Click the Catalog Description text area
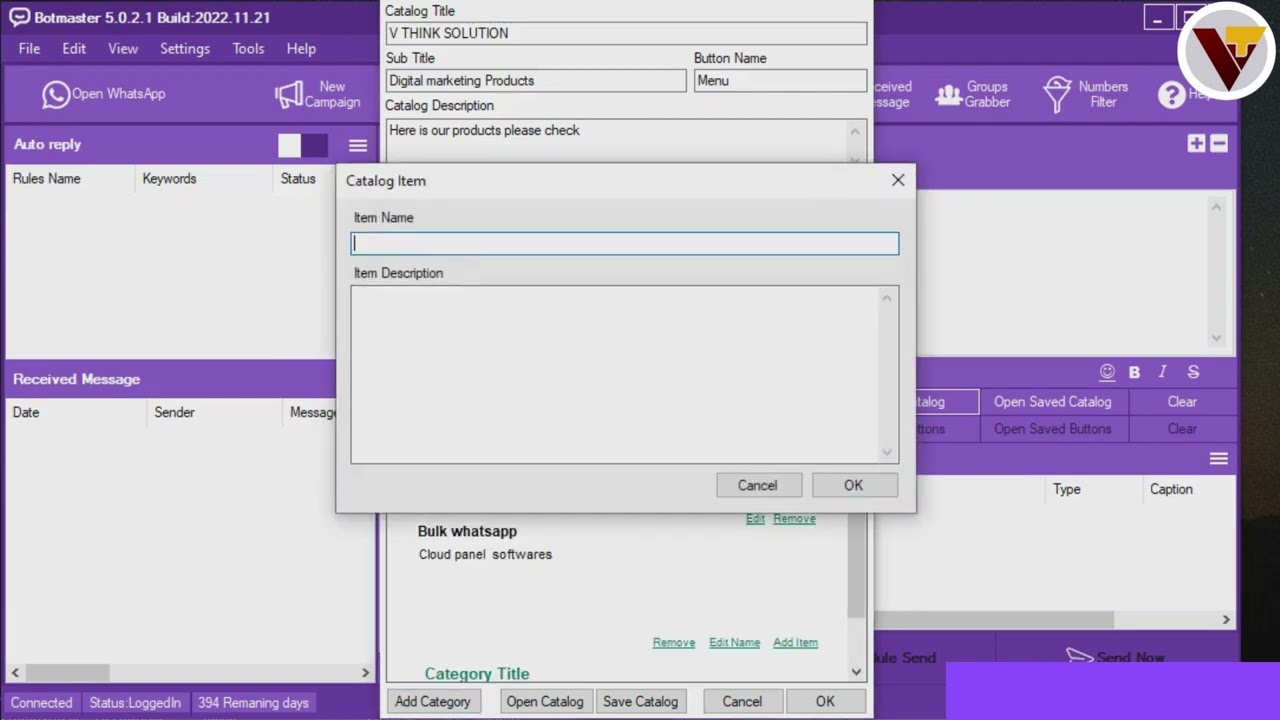Image resolution: width=1280 pixels, height=720 pixels. point(615,142)
